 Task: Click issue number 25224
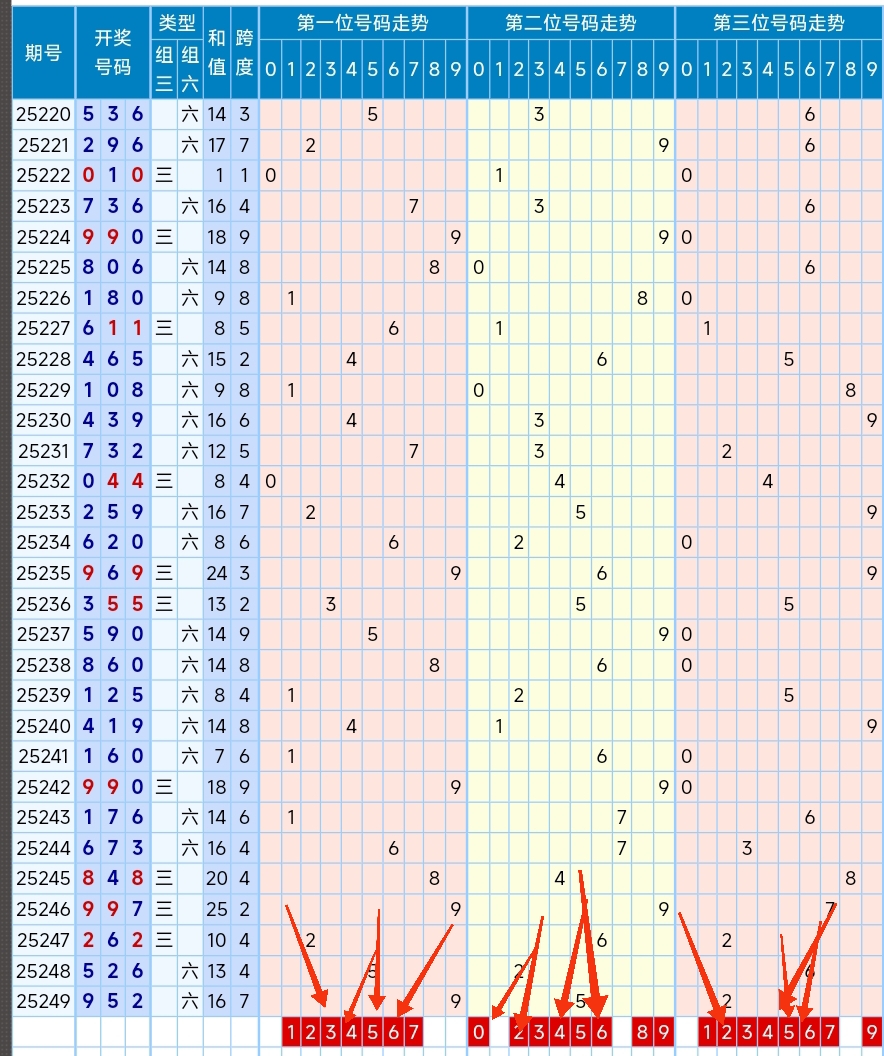point(44,236)
